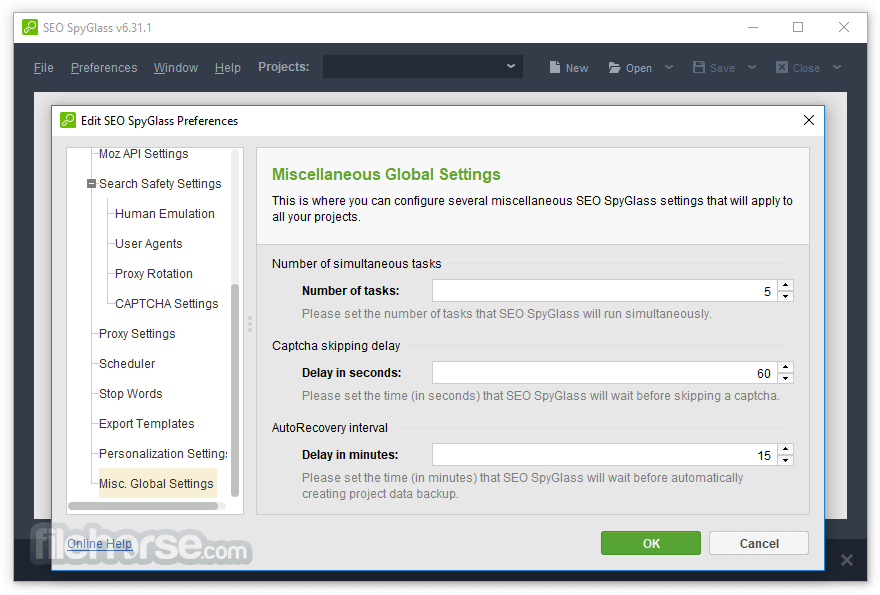Increase the Number of tasks value
The image size is (880, 595).
point(786,285)
